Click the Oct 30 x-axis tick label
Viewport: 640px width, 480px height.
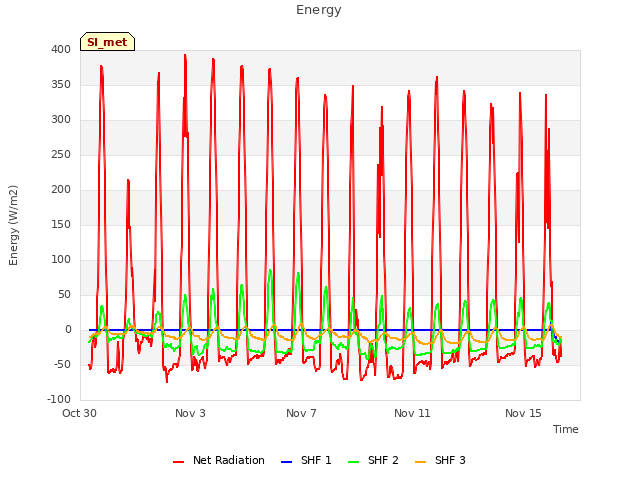click(x=79, y=413)
